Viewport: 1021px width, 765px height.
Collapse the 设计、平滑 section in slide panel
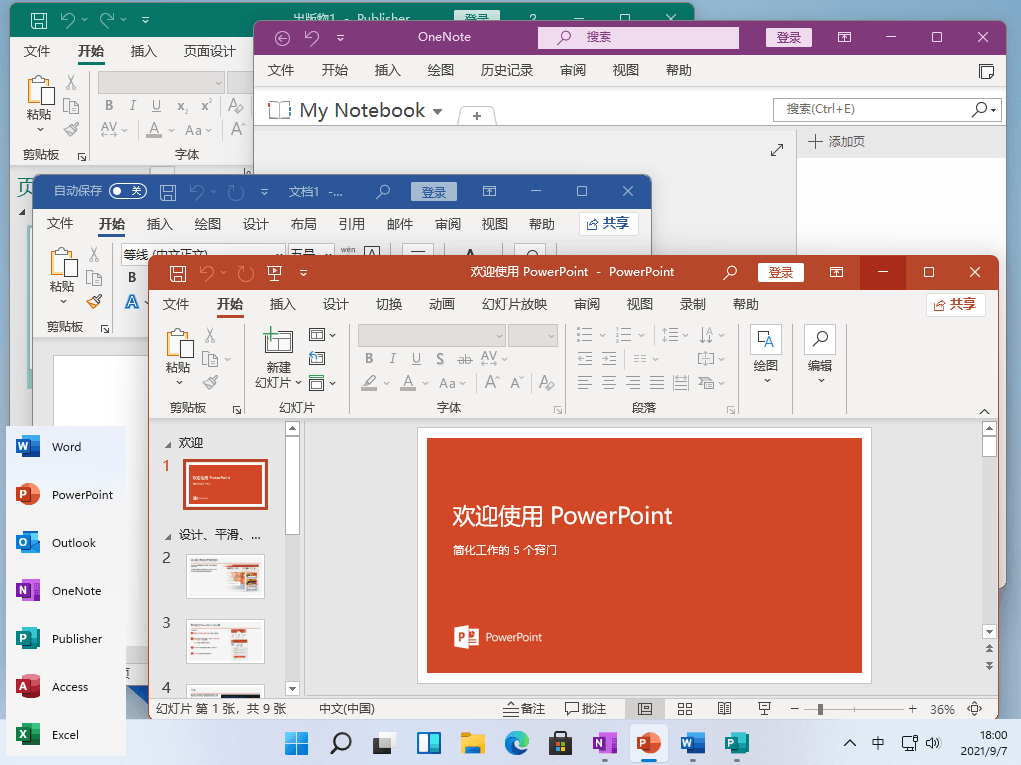(x=167, y=536)
